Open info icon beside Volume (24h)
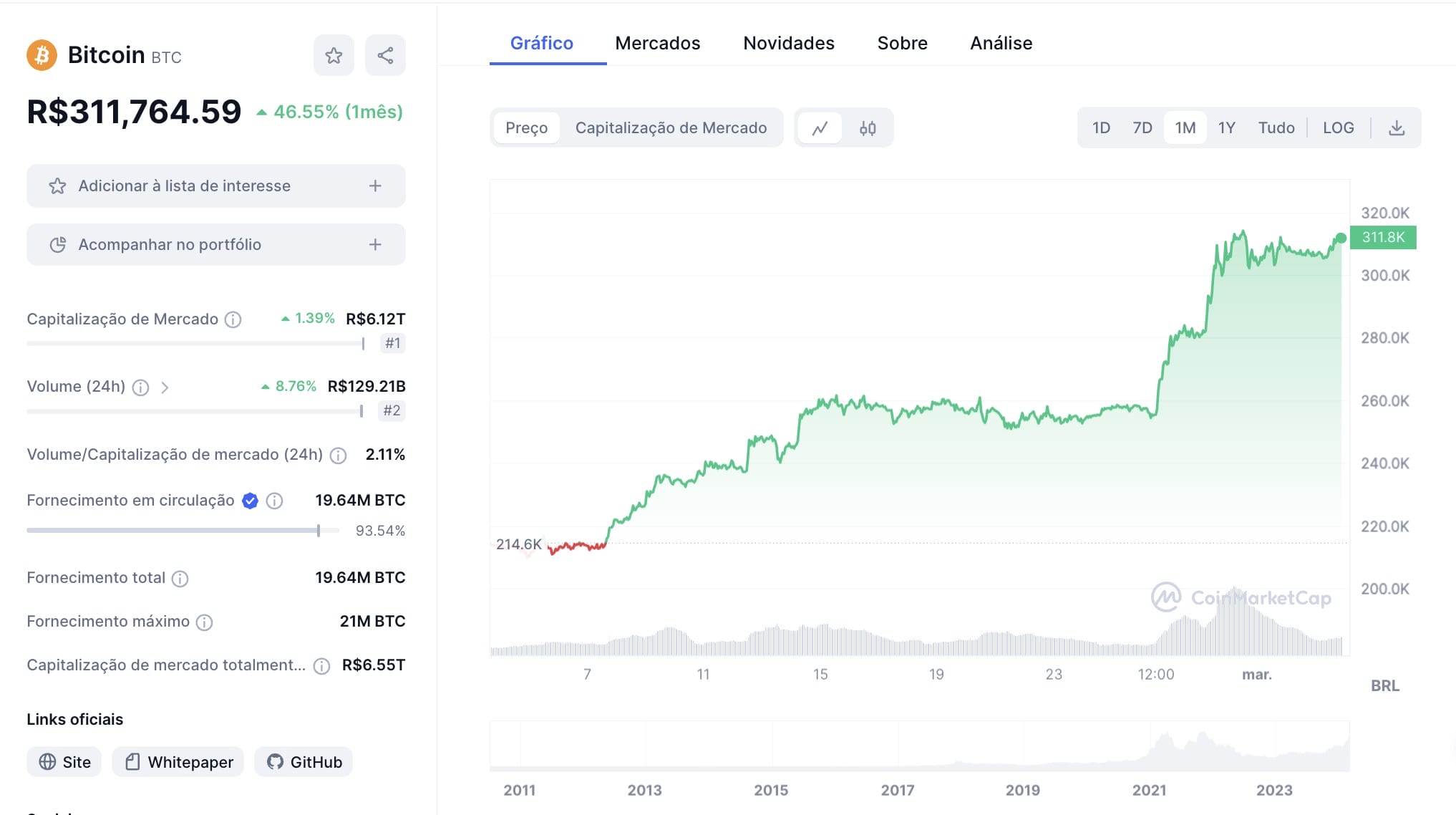This screenshot has height=815, width=1456. point(141,387)
